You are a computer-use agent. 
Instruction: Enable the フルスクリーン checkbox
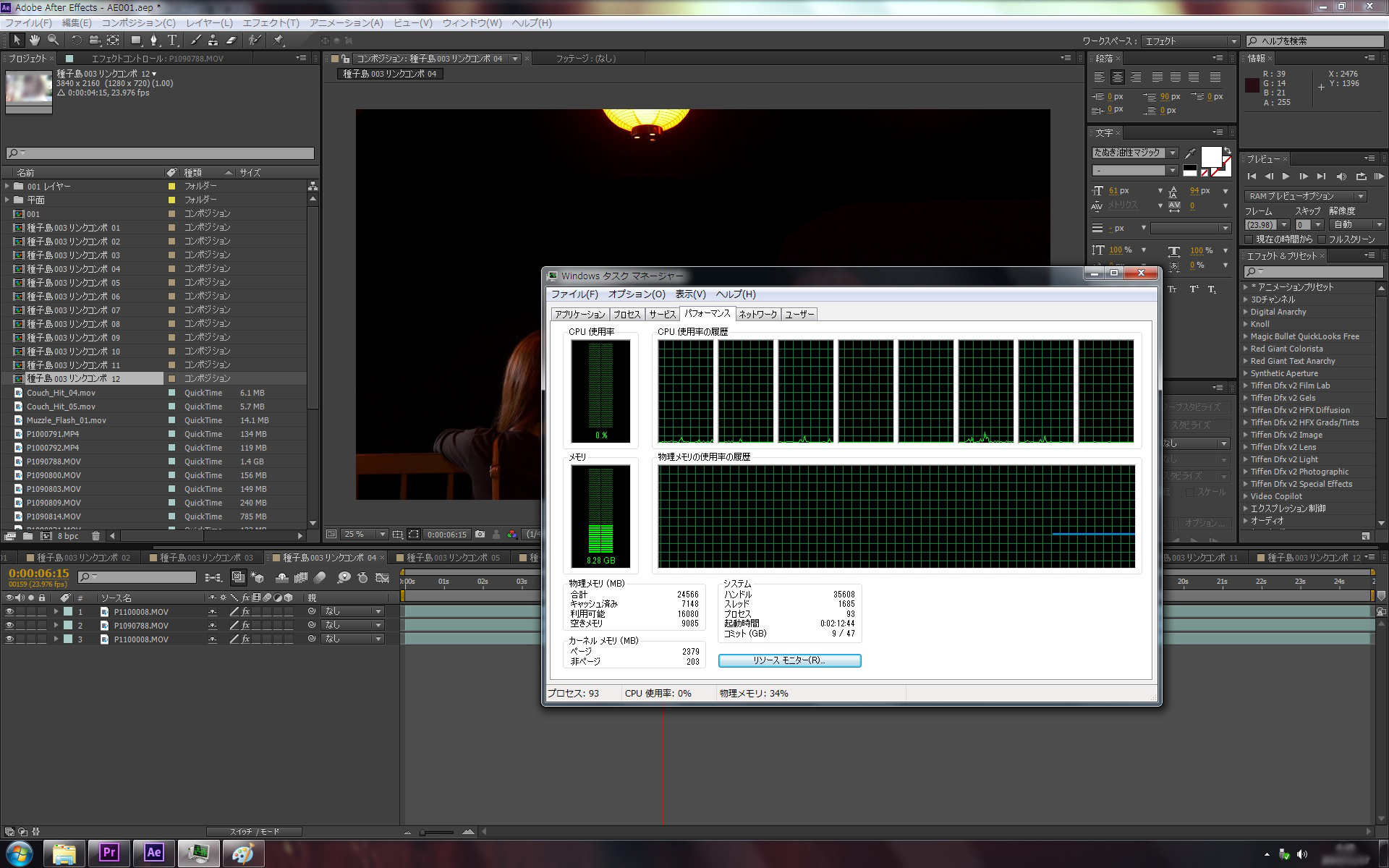click(1322, 239)
